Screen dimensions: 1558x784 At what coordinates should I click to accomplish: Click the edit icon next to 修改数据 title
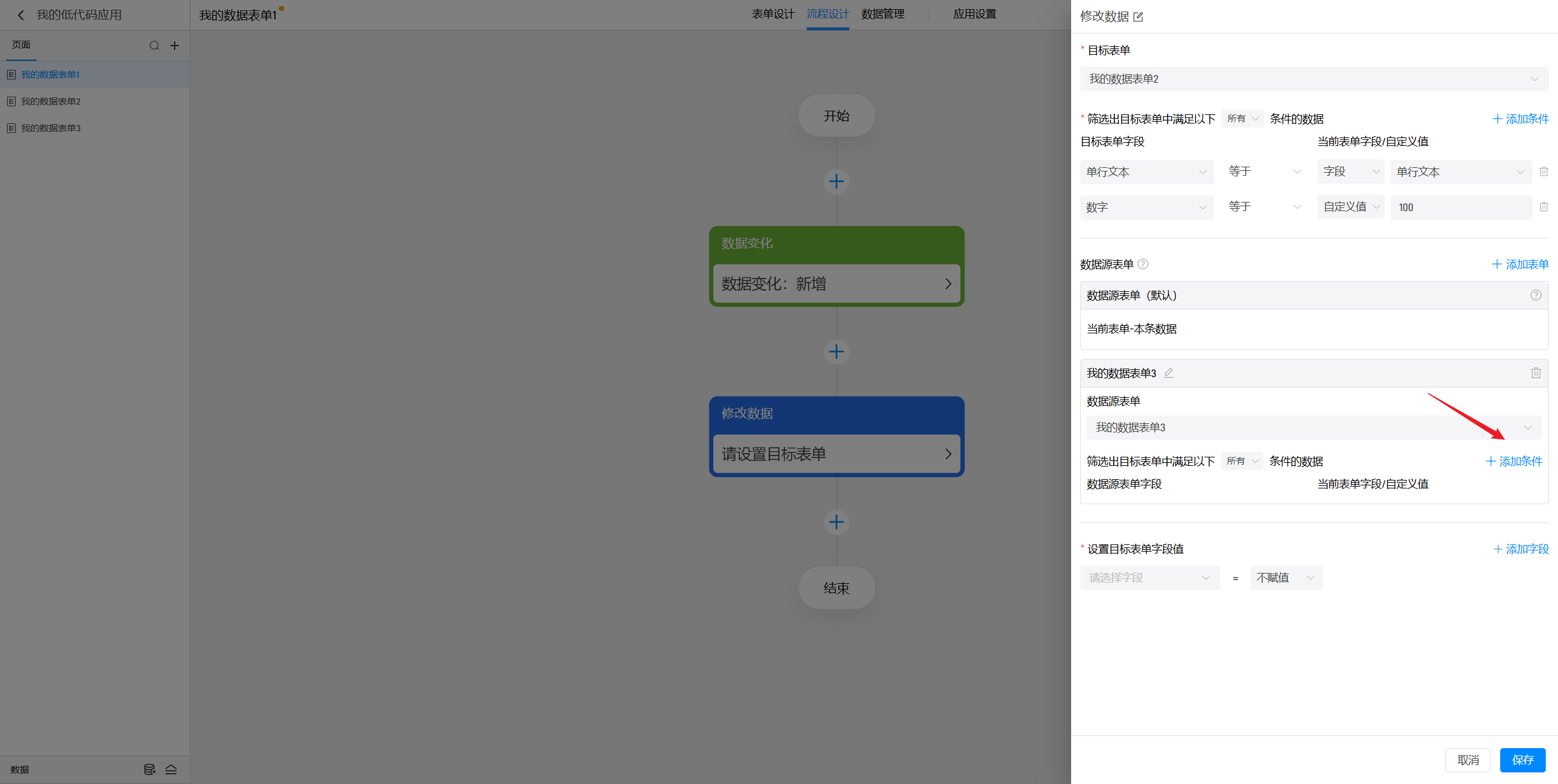1138,17
